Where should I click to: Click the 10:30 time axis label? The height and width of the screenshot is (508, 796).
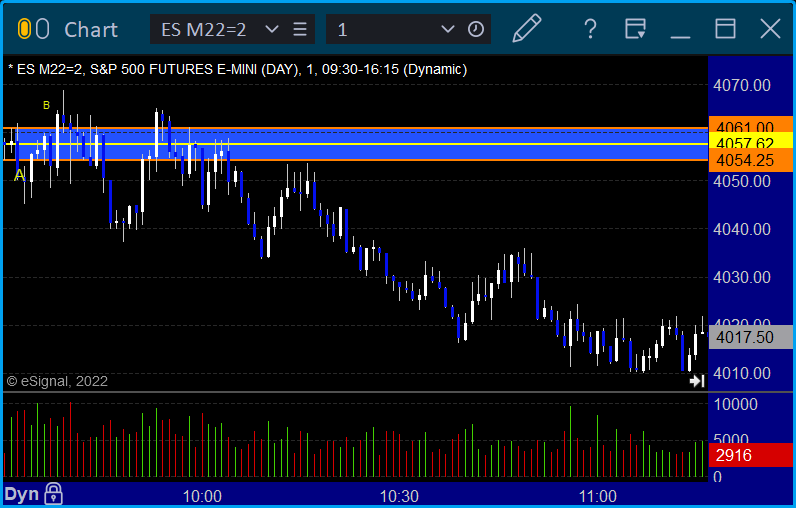400,496
